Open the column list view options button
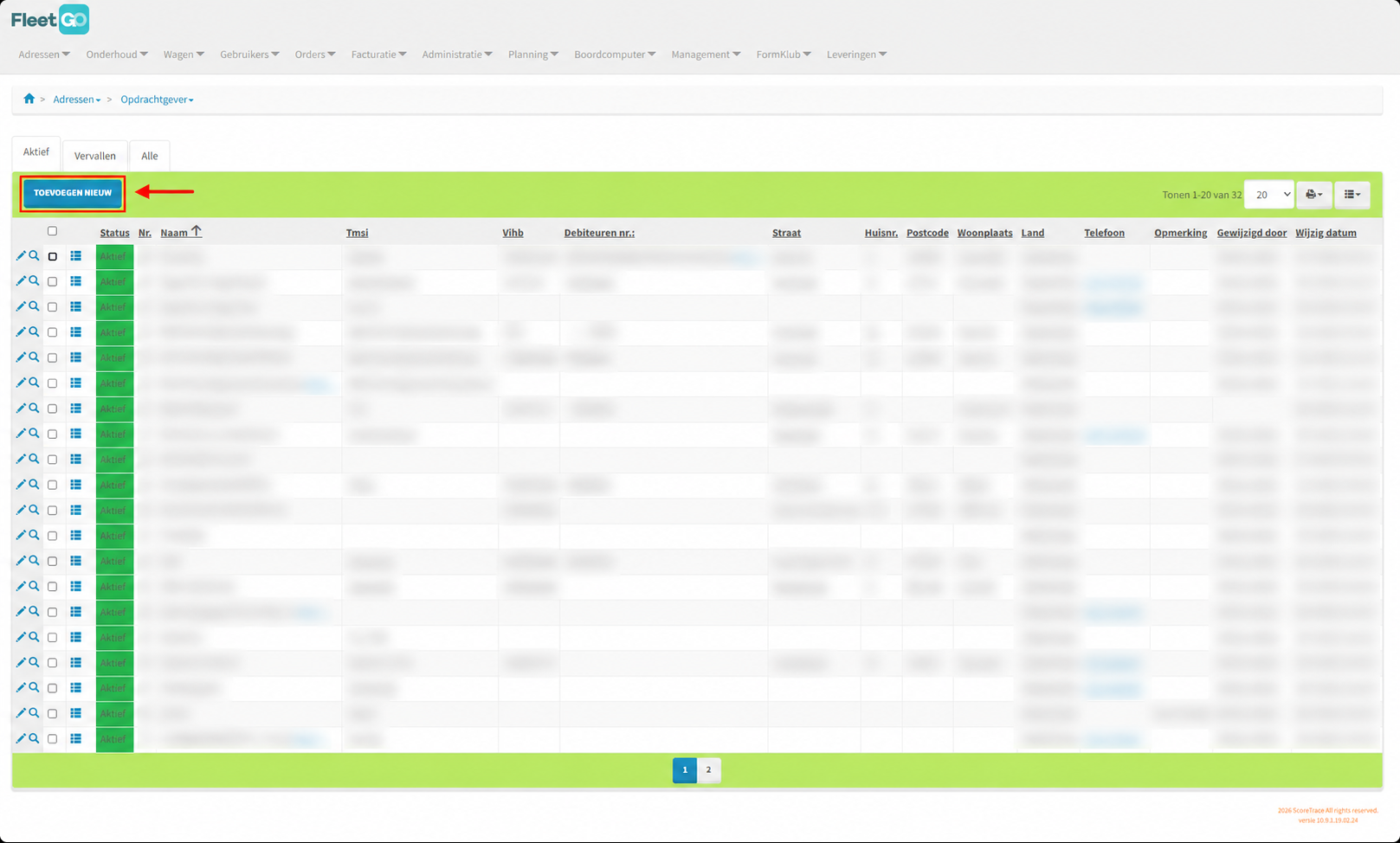 coord(1352,195)
